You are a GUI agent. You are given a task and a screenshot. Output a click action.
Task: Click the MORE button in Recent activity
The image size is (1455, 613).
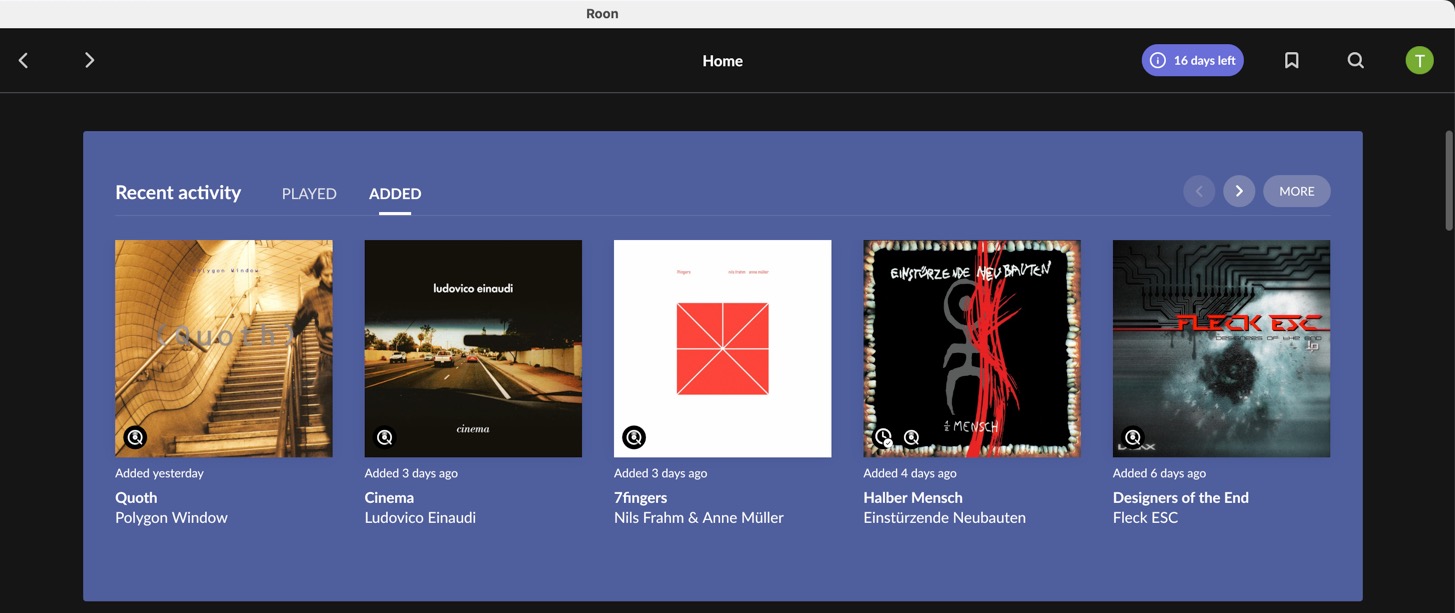[x=1297, y=191]
